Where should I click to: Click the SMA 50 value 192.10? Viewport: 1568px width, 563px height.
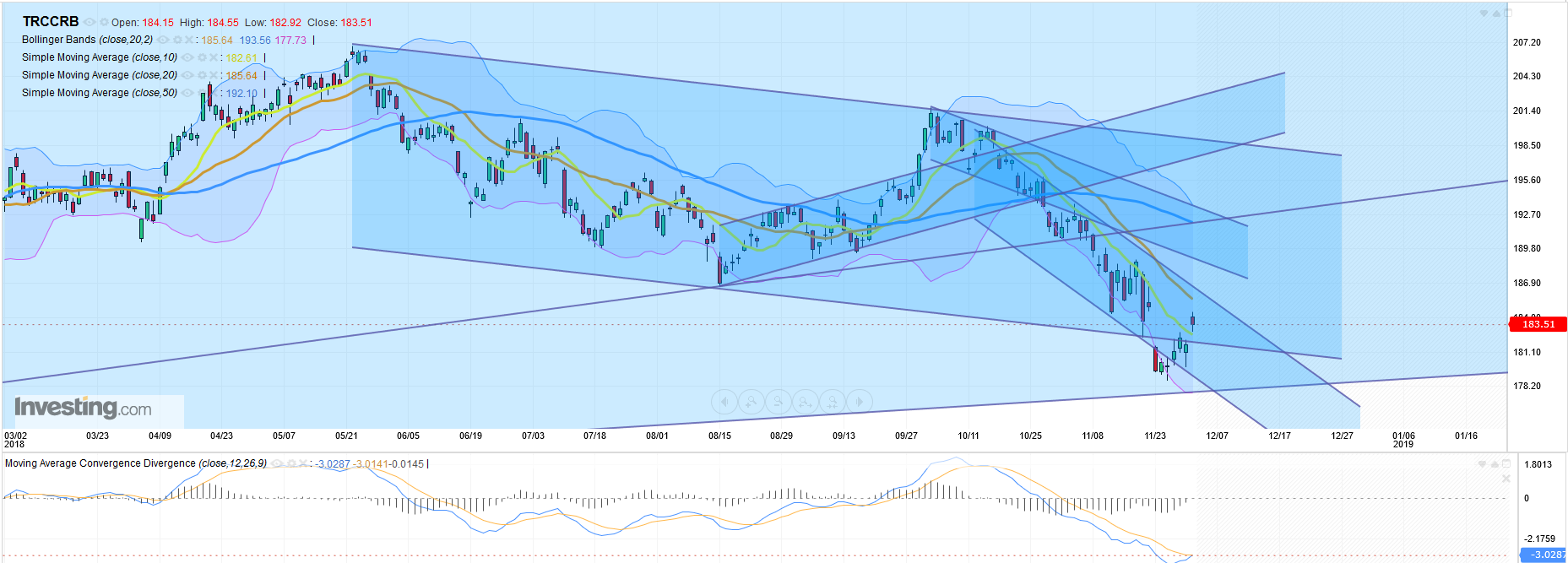coord(241,94)
